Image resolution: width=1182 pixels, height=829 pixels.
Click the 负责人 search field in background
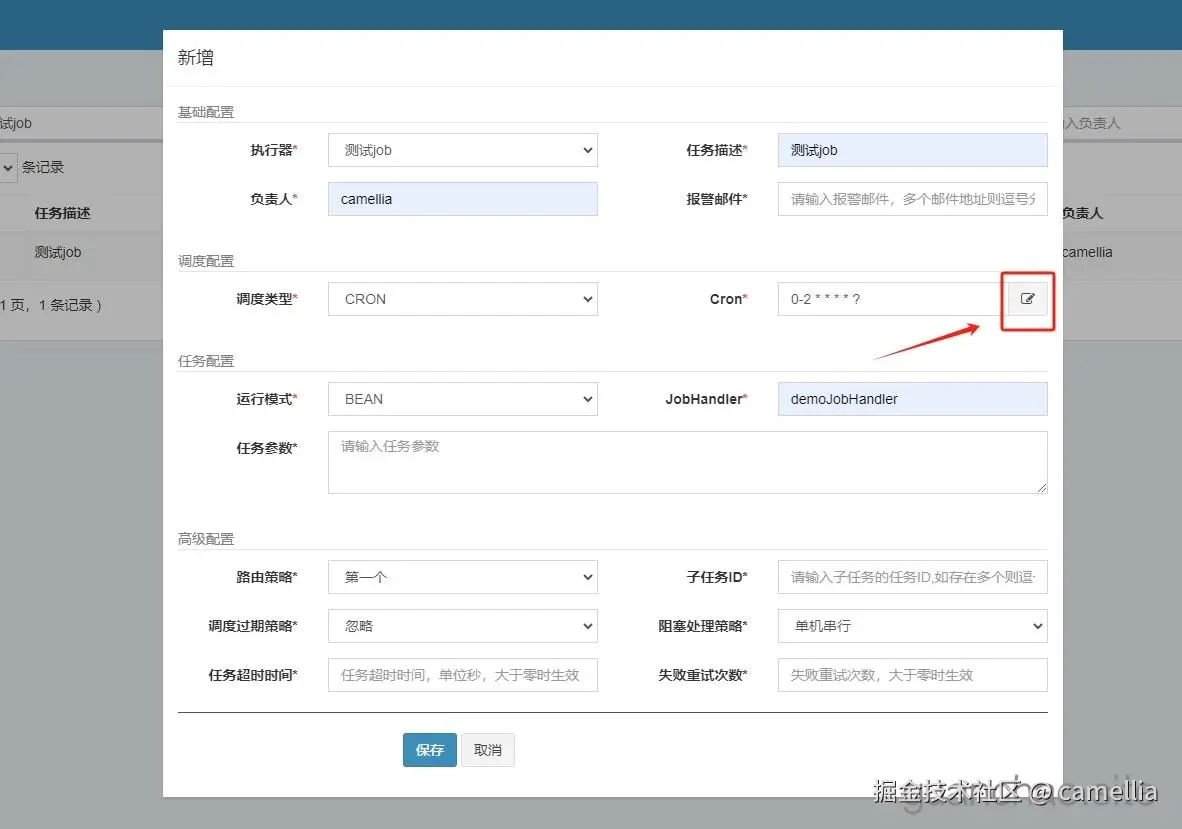click(x=1122, y=123)
